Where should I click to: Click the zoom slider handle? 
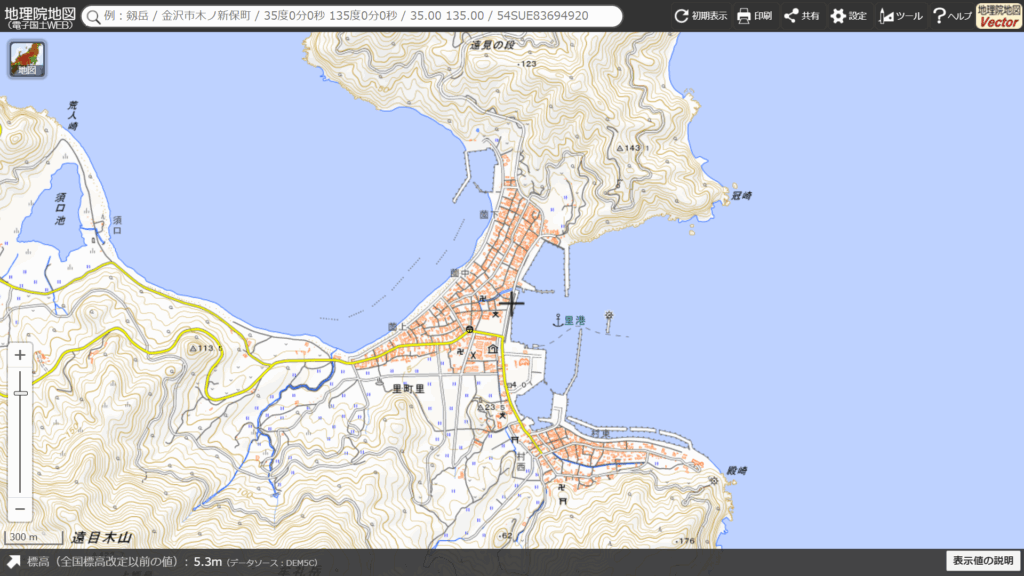(20, 392)
